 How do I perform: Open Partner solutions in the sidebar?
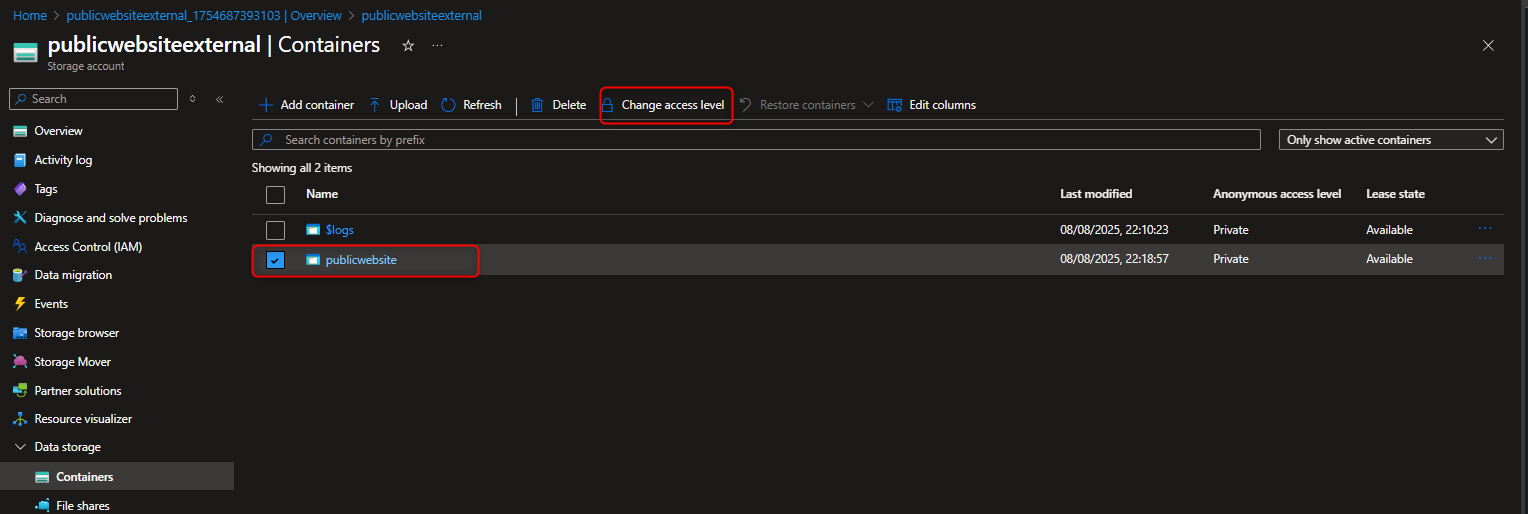78,391
